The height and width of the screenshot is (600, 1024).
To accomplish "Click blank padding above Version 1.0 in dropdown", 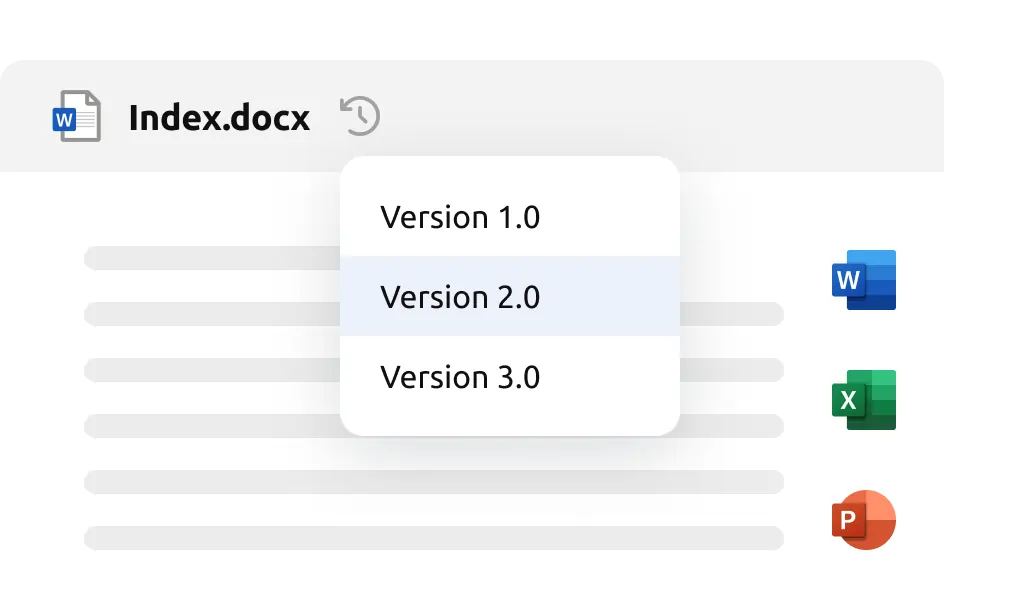I will pyautogui.click(x=510, y=170).
